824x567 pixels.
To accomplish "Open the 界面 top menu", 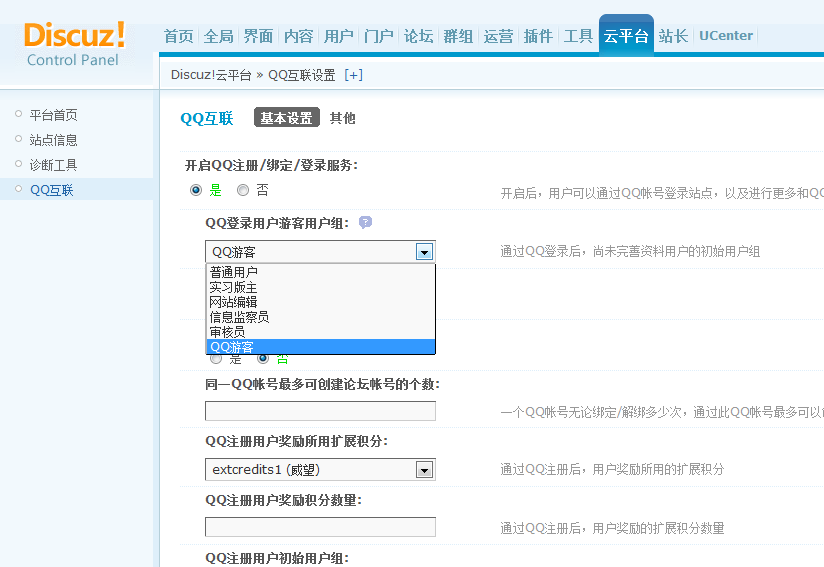I will [258, 36].
